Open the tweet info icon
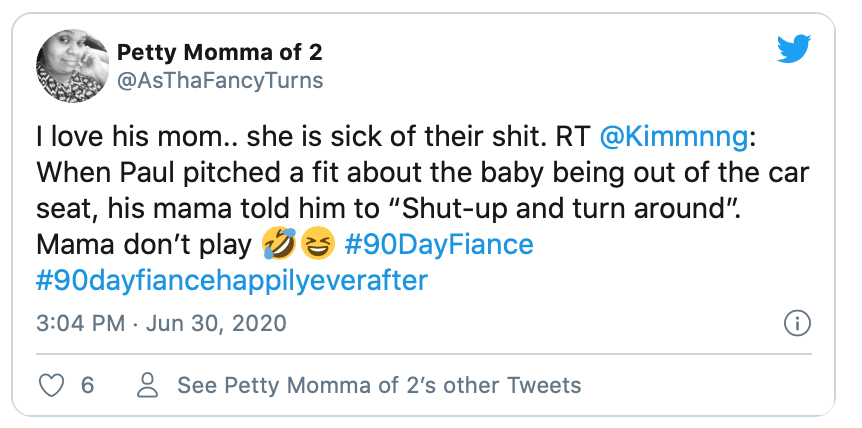The height and width of the screenshot is (428, 862). click(797, 324)
